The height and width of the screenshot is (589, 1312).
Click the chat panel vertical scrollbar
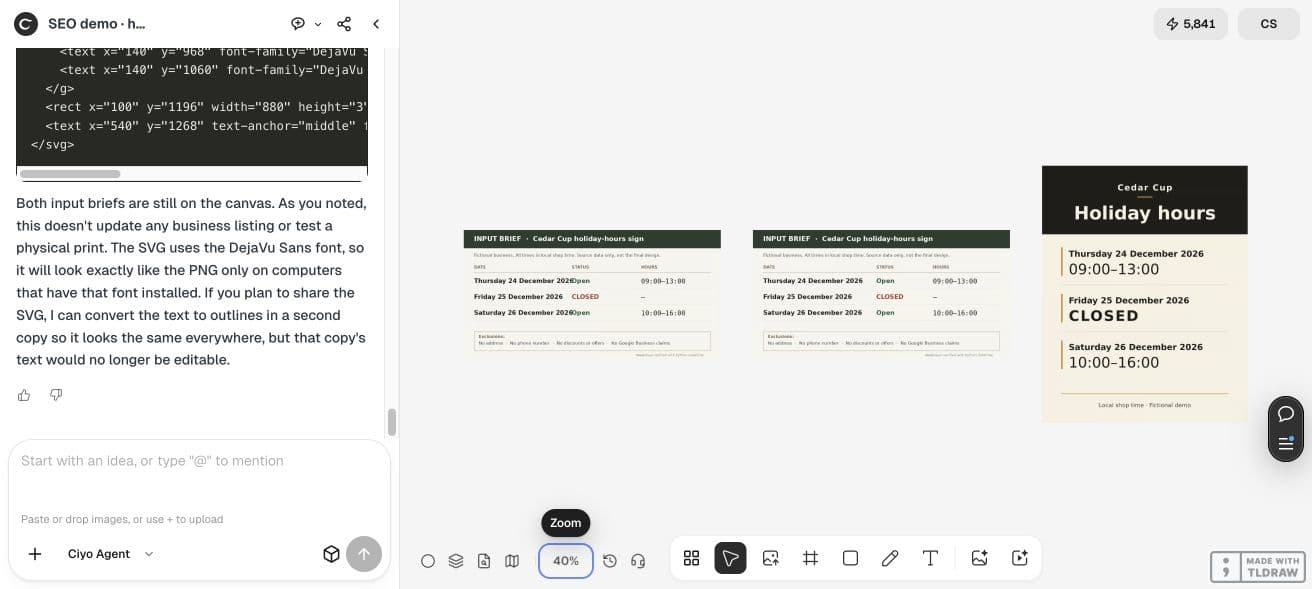pos(392,422)
